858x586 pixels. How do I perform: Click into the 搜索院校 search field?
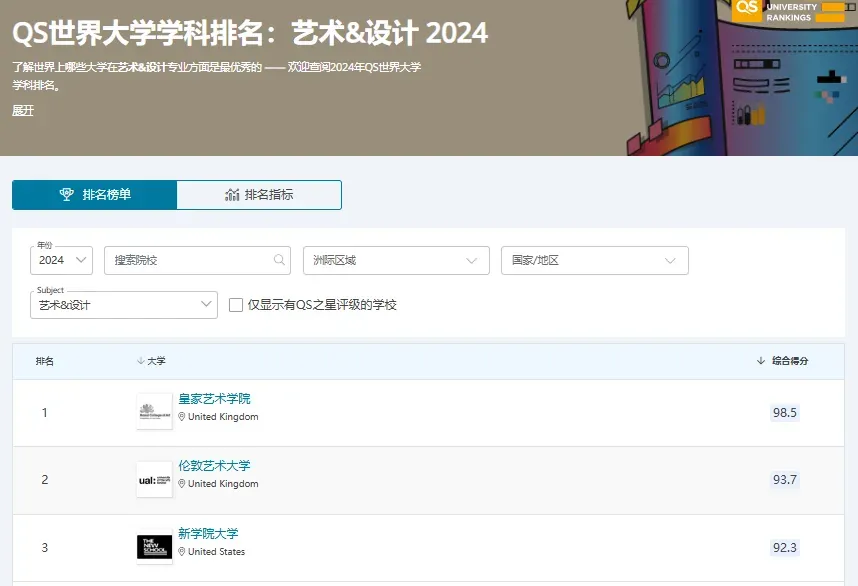coord(188,260)
